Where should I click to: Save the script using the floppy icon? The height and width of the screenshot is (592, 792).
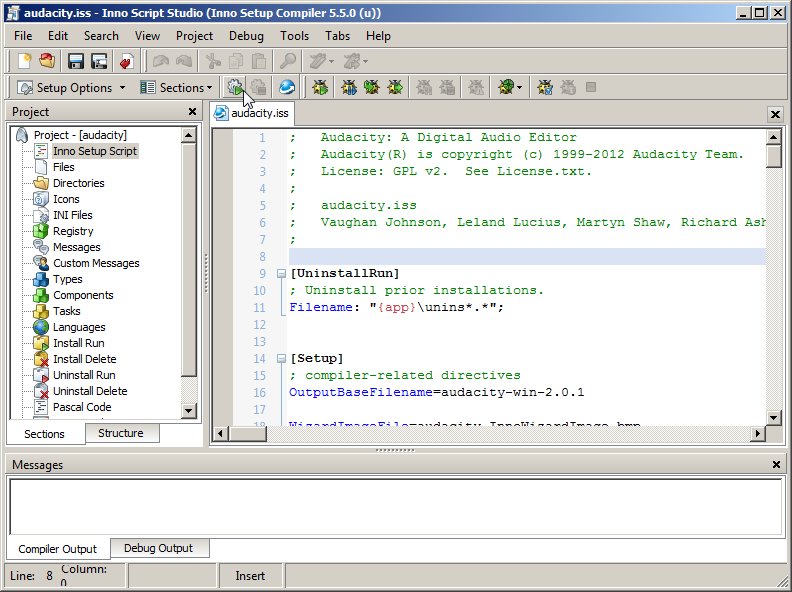point(76,62)
